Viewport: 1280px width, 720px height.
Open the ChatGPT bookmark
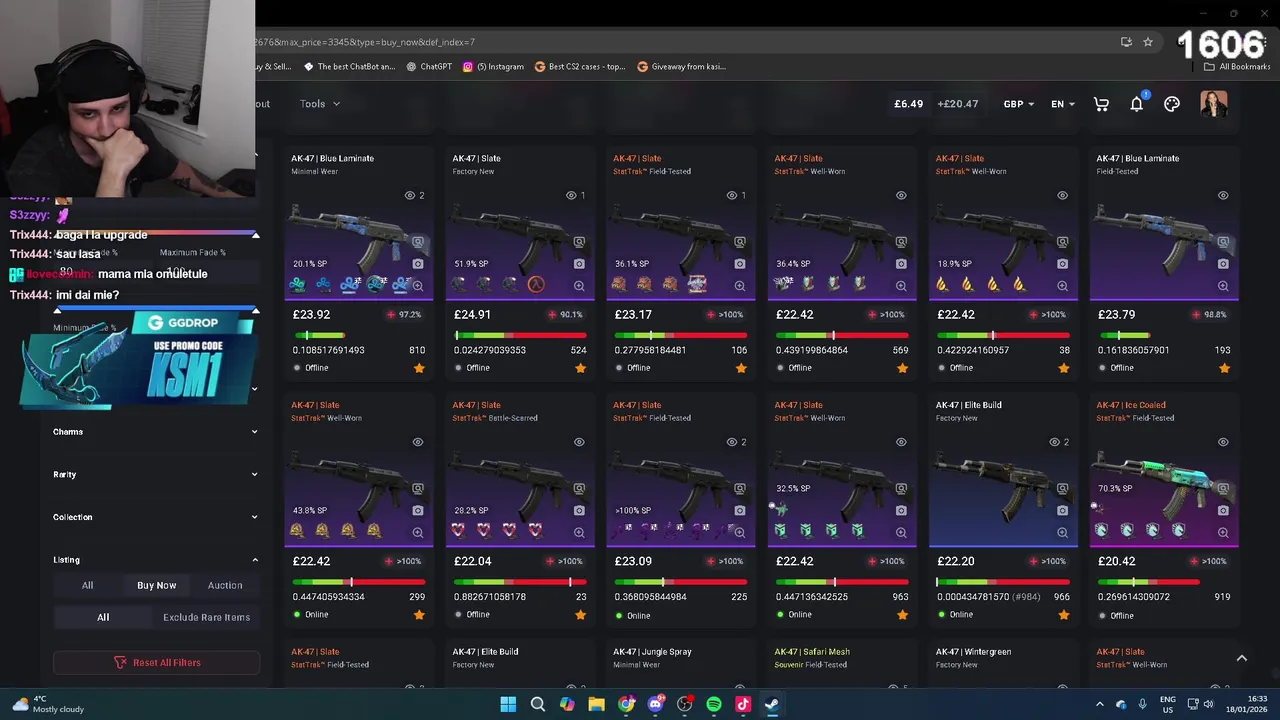point(429,67)
